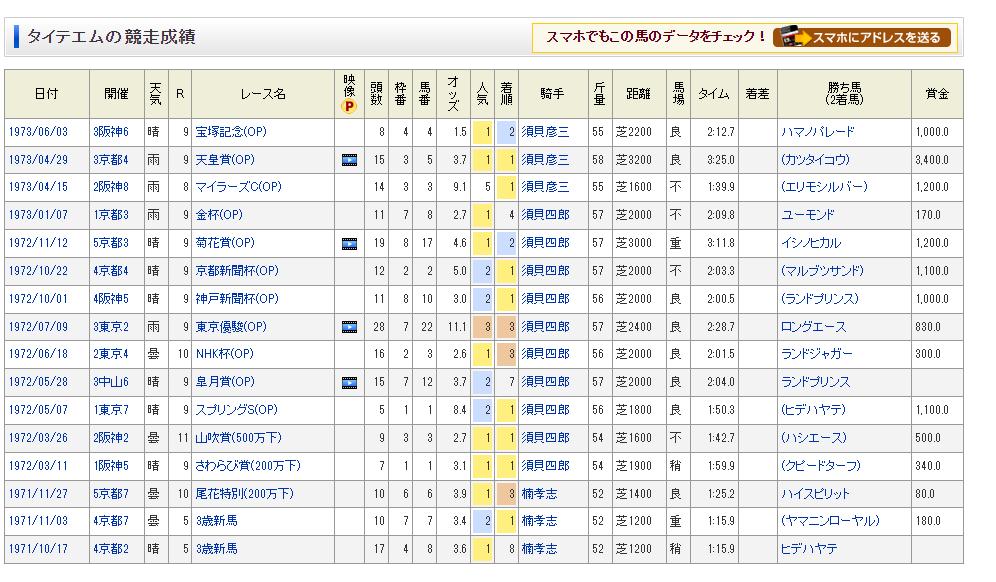996x582 pixels.
Task: Open runner-up horse (カツタイコウ)
Action: coord(815,159)
